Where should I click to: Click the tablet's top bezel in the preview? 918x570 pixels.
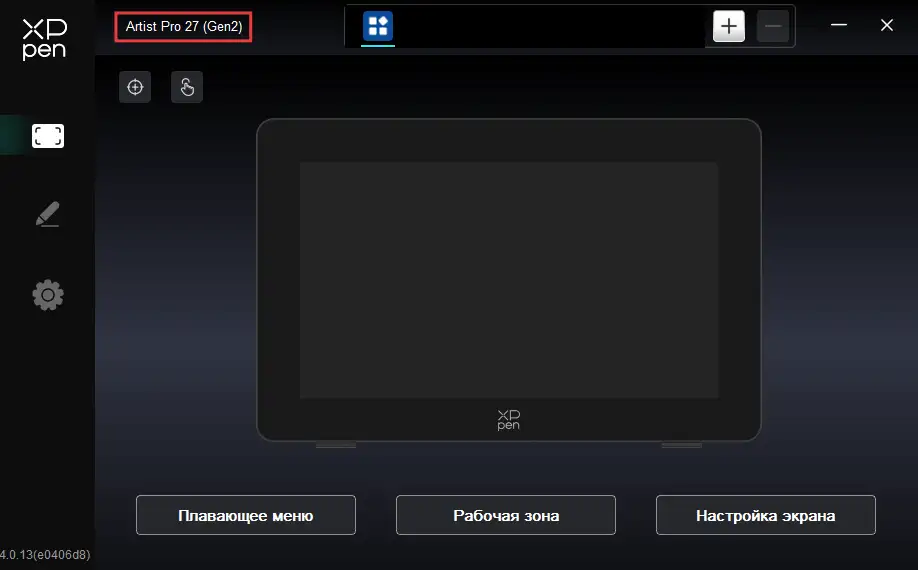(508, 140)
